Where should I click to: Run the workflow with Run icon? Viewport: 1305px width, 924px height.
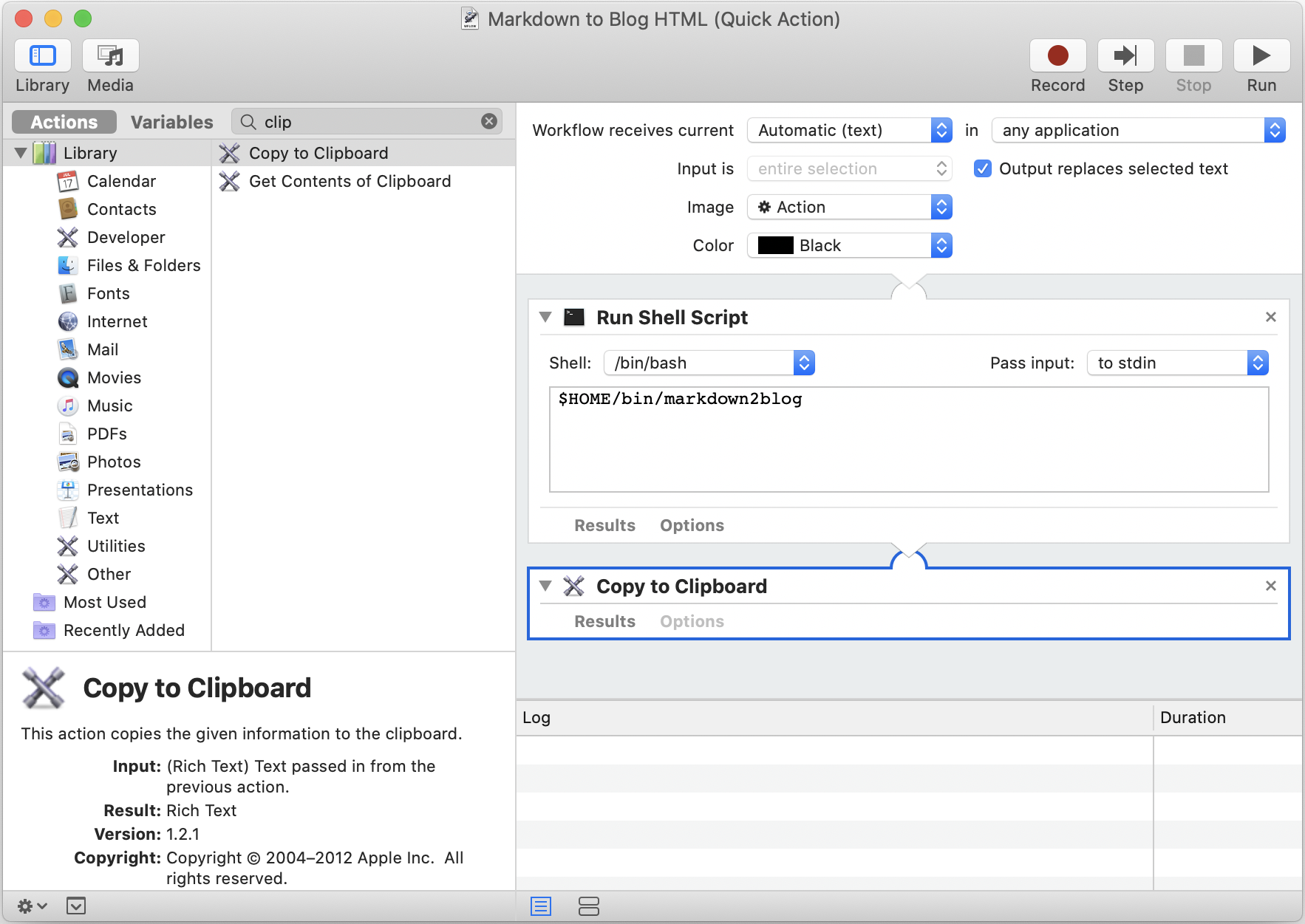coord(1261,56)
